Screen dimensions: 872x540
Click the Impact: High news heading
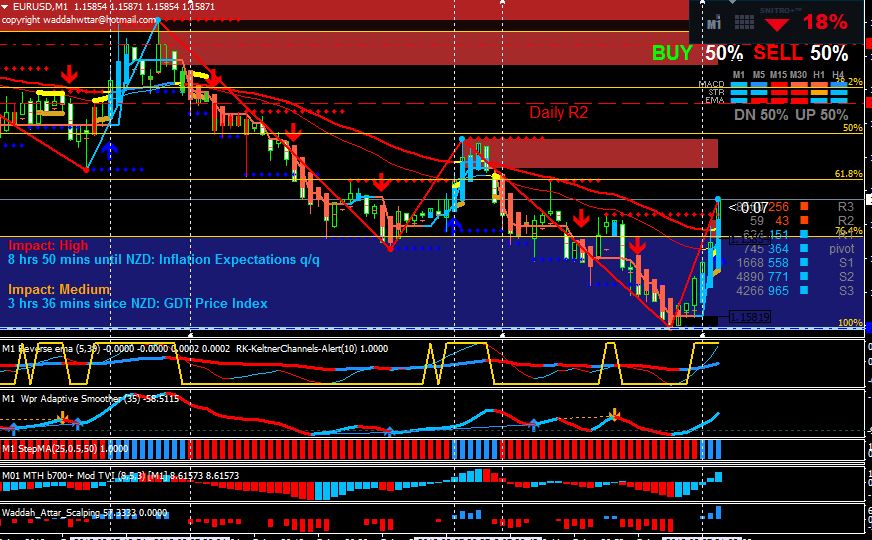coord(48,246)
